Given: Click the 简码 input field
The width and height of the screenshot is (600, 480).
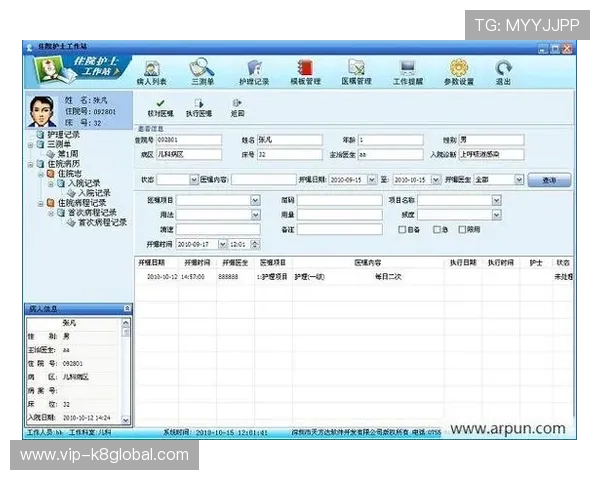Looking at the screenshot, I should point(340,200).
